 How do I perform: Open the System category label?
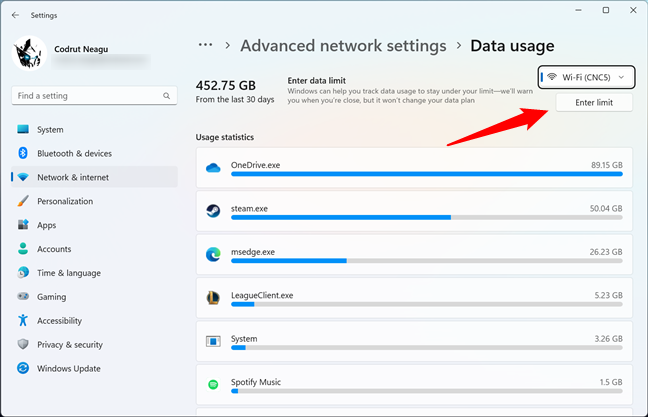[50, 130]
